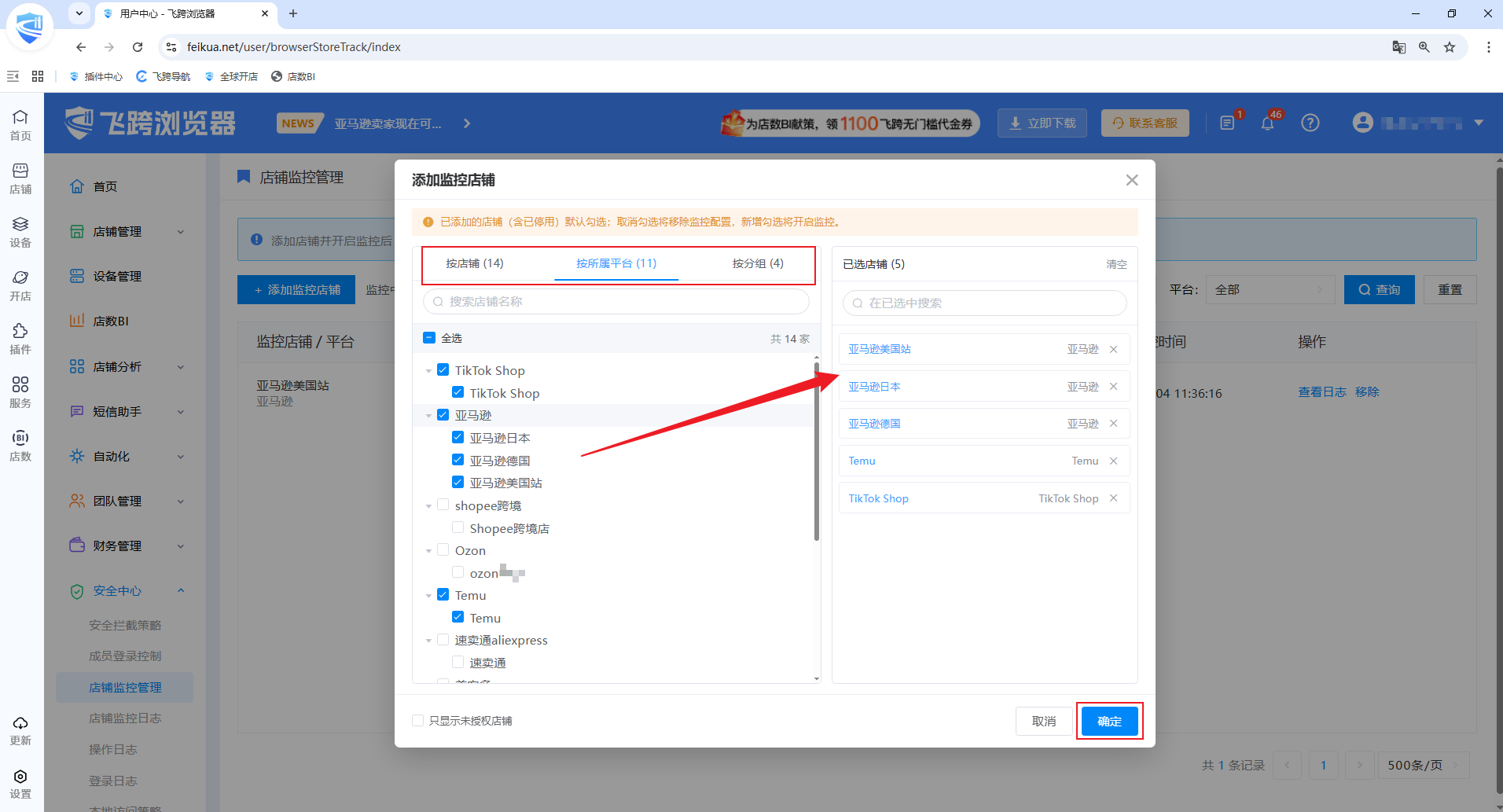Click the 查询 search button
The image size is (1503, 812).
[x=1380, y=290]
